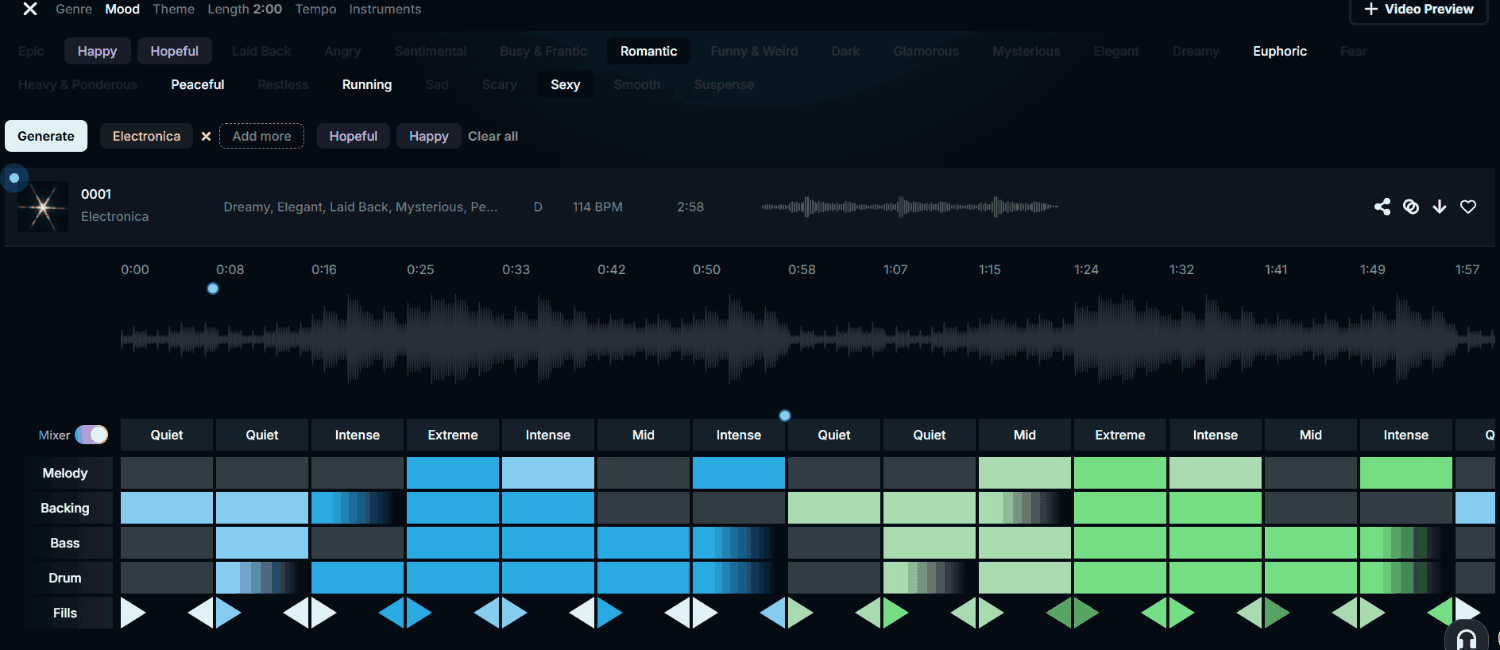
Task: Open the Instruments tab
Action: tap(385, 9)
